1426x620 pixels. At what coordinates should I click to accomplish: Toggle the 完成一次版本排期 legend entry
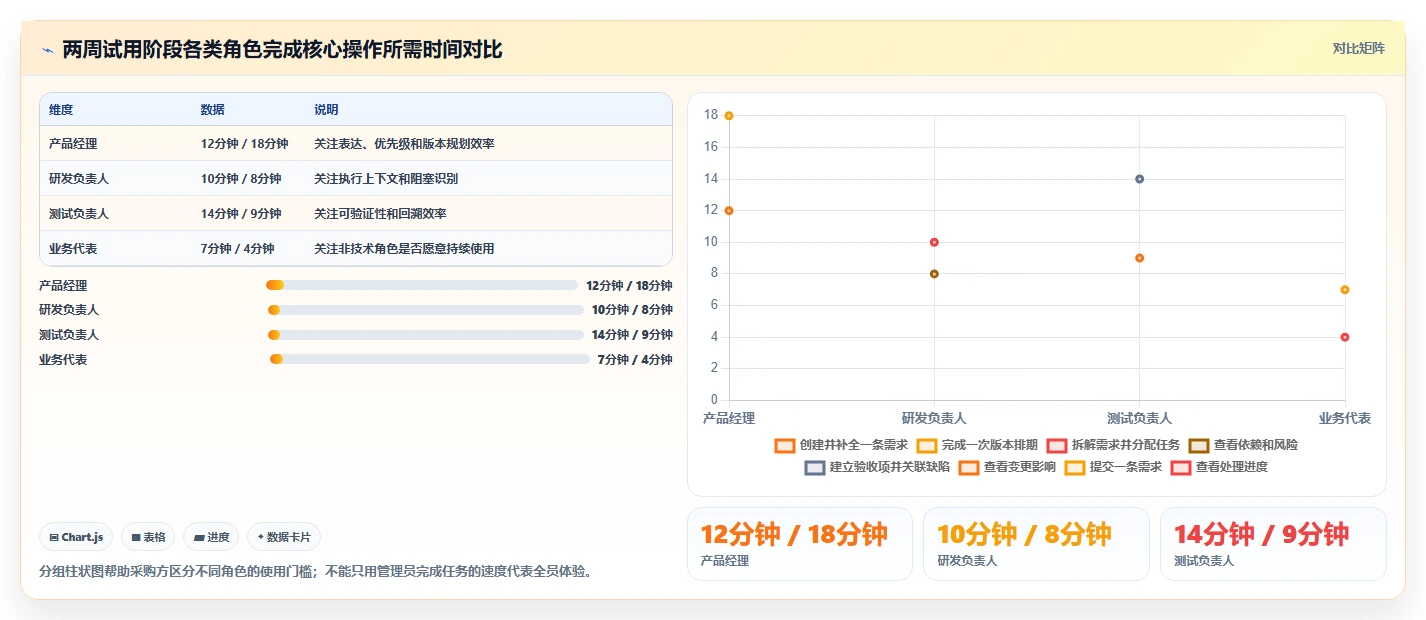point(977,445)
